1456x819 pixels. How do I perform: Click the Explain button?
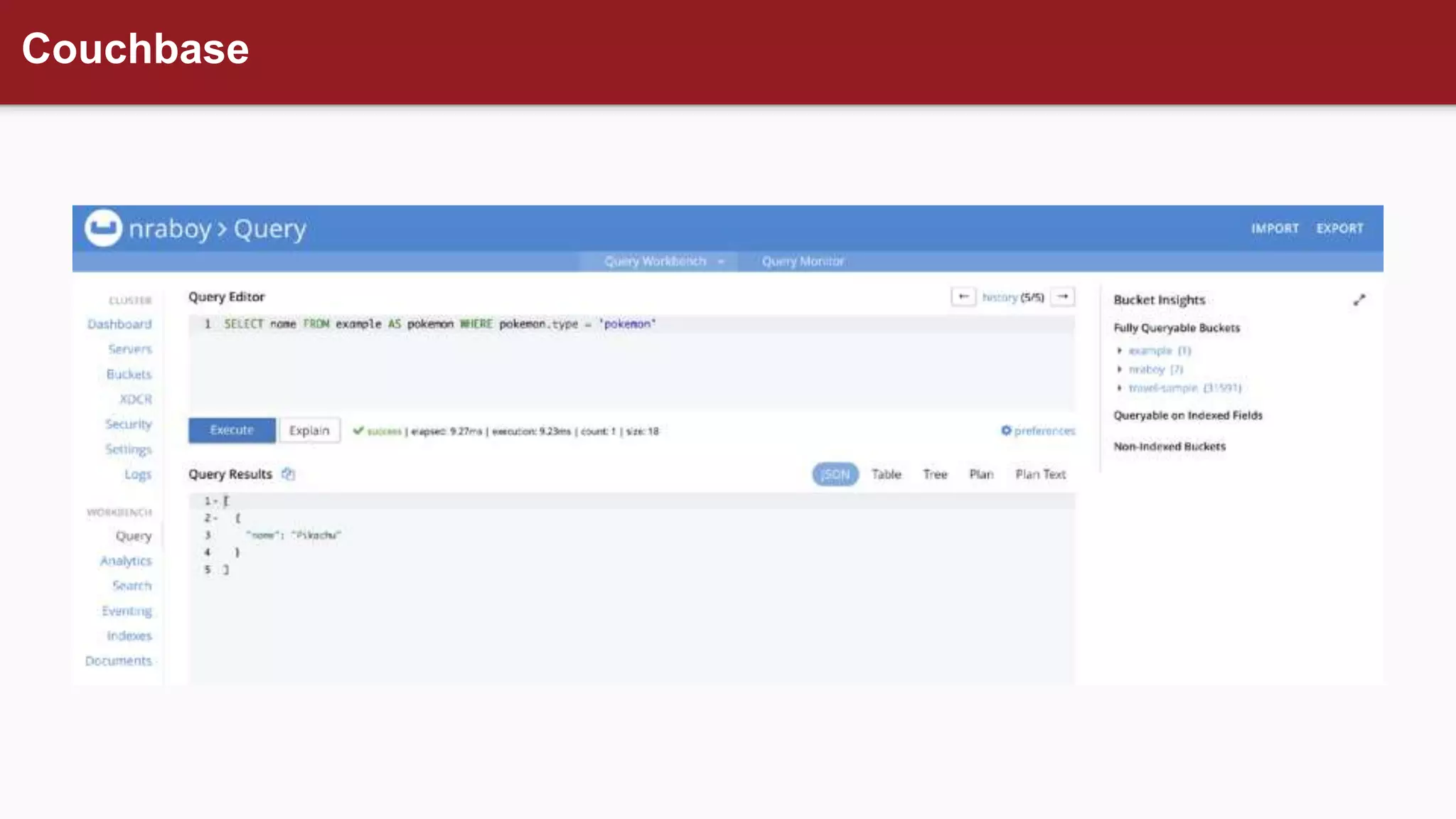[309, 430]
